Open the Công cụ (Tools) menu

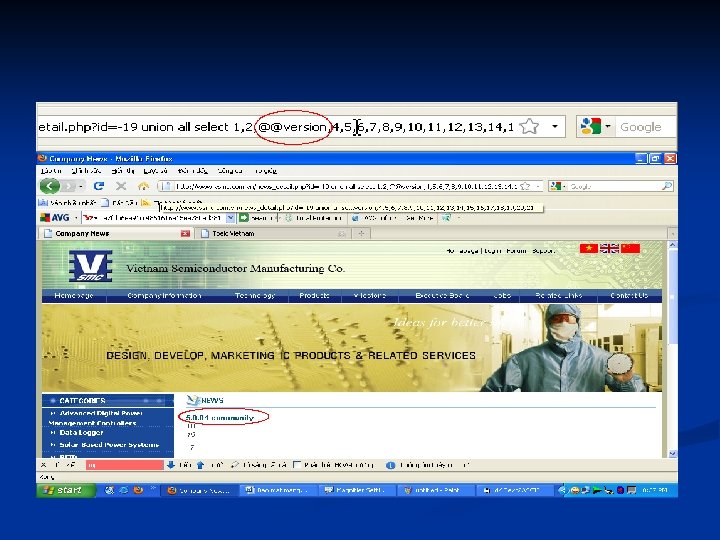coord(230,171)
